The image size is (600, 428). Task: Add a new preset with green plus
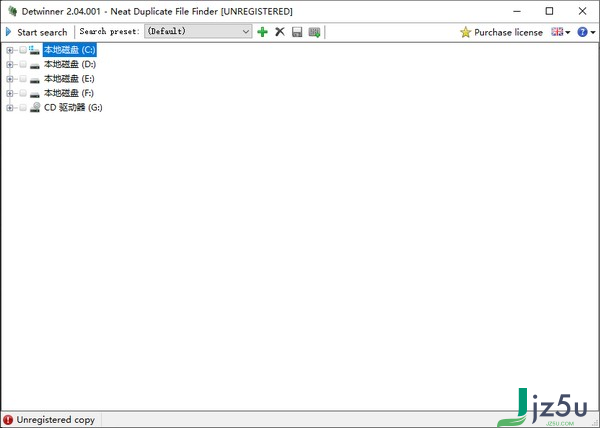tap(262, 32)
